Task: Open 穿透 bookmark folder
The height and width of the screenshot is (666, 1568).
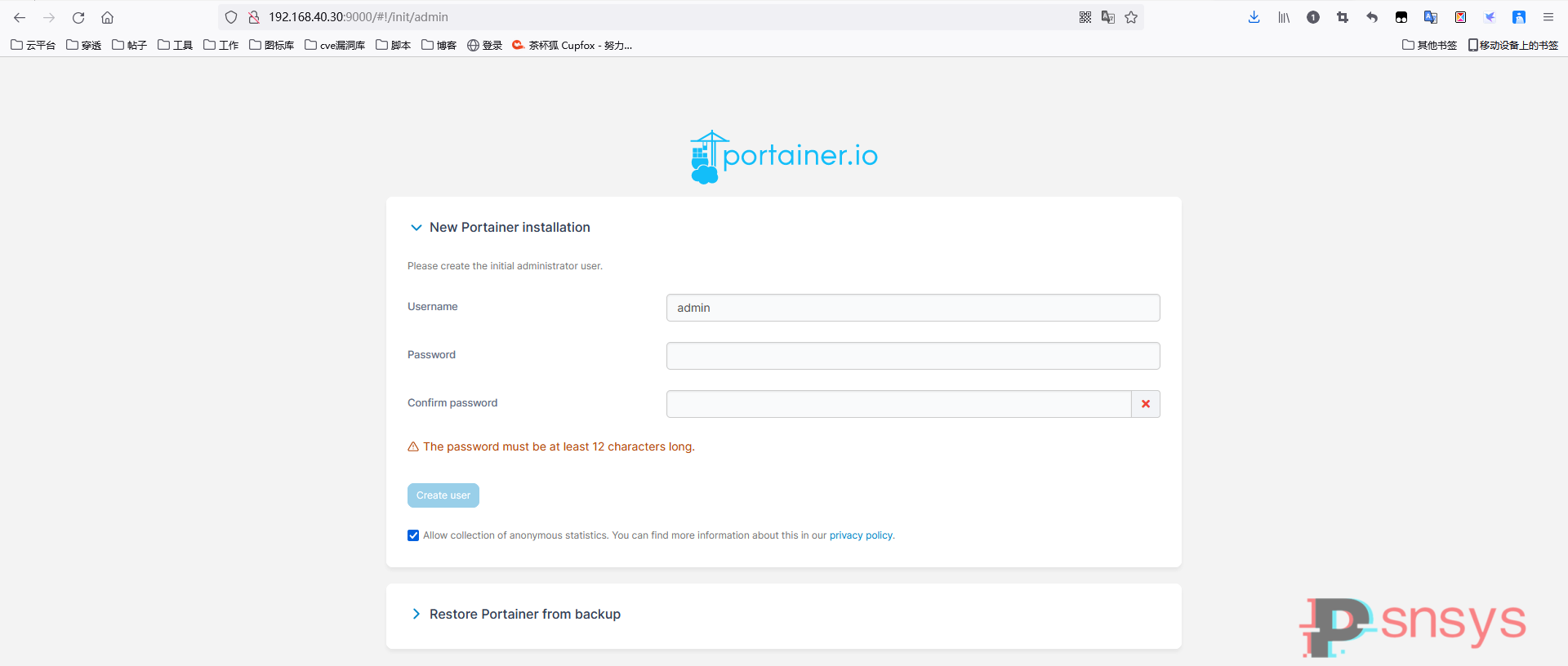Action: coord(84,45)
